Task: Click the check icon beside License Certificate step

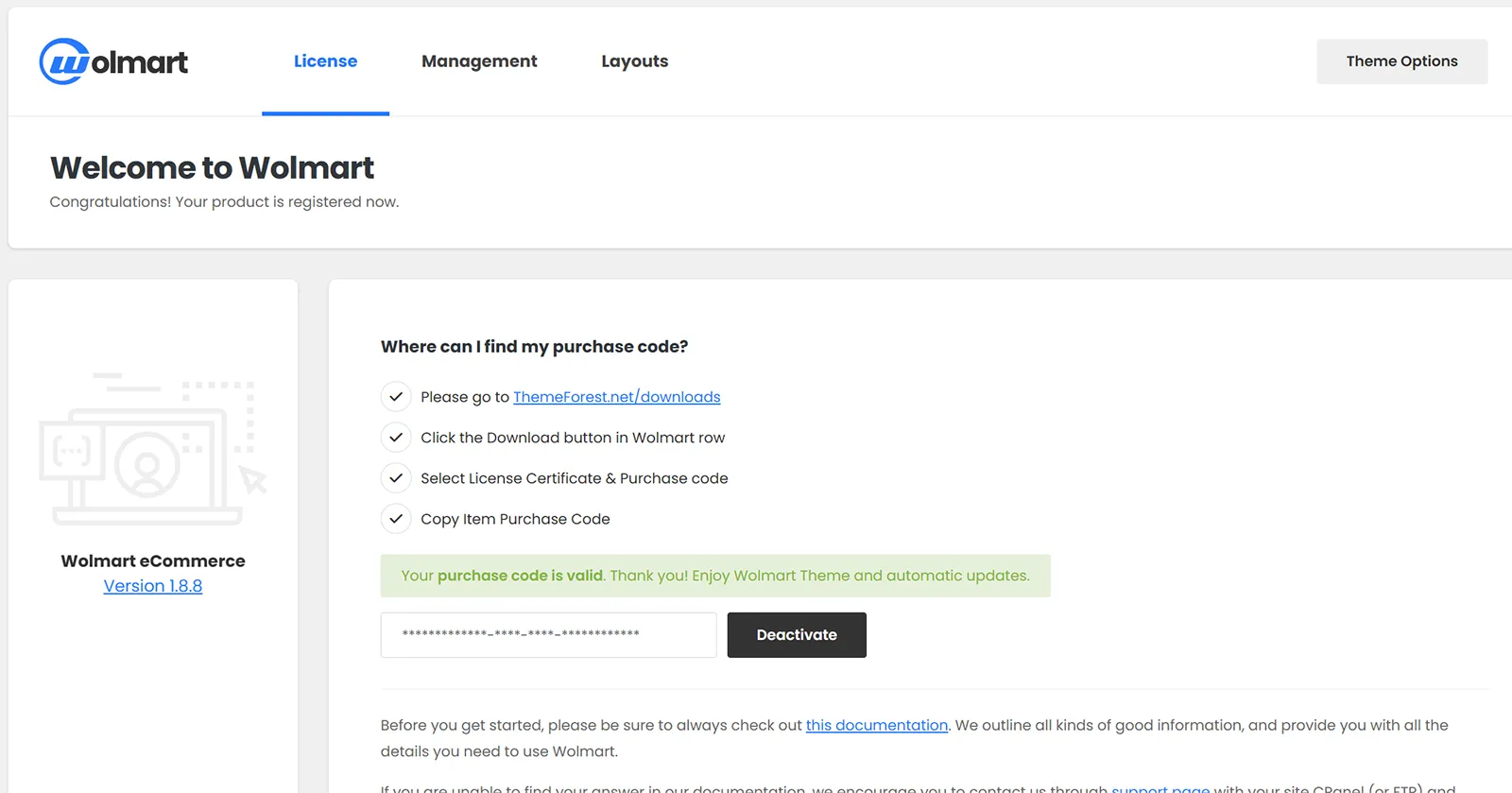Action: point(396,478)
